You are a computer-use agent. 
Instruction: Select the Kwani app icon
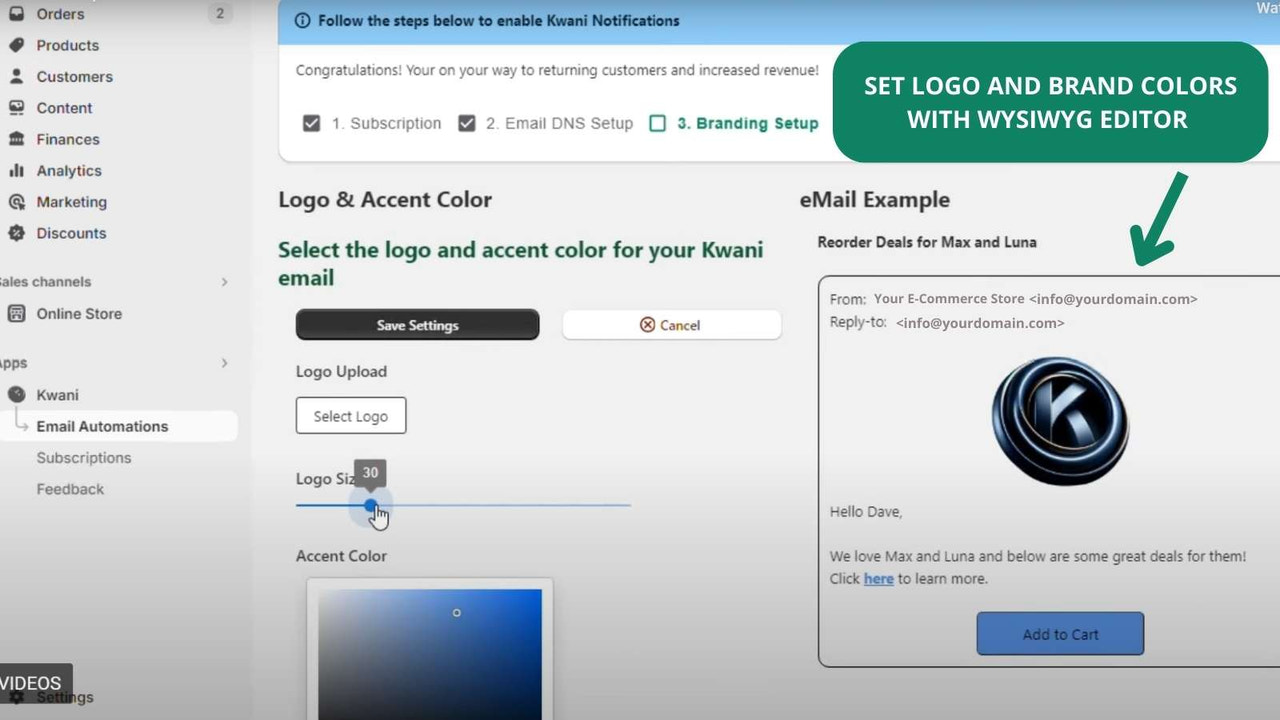17,394
